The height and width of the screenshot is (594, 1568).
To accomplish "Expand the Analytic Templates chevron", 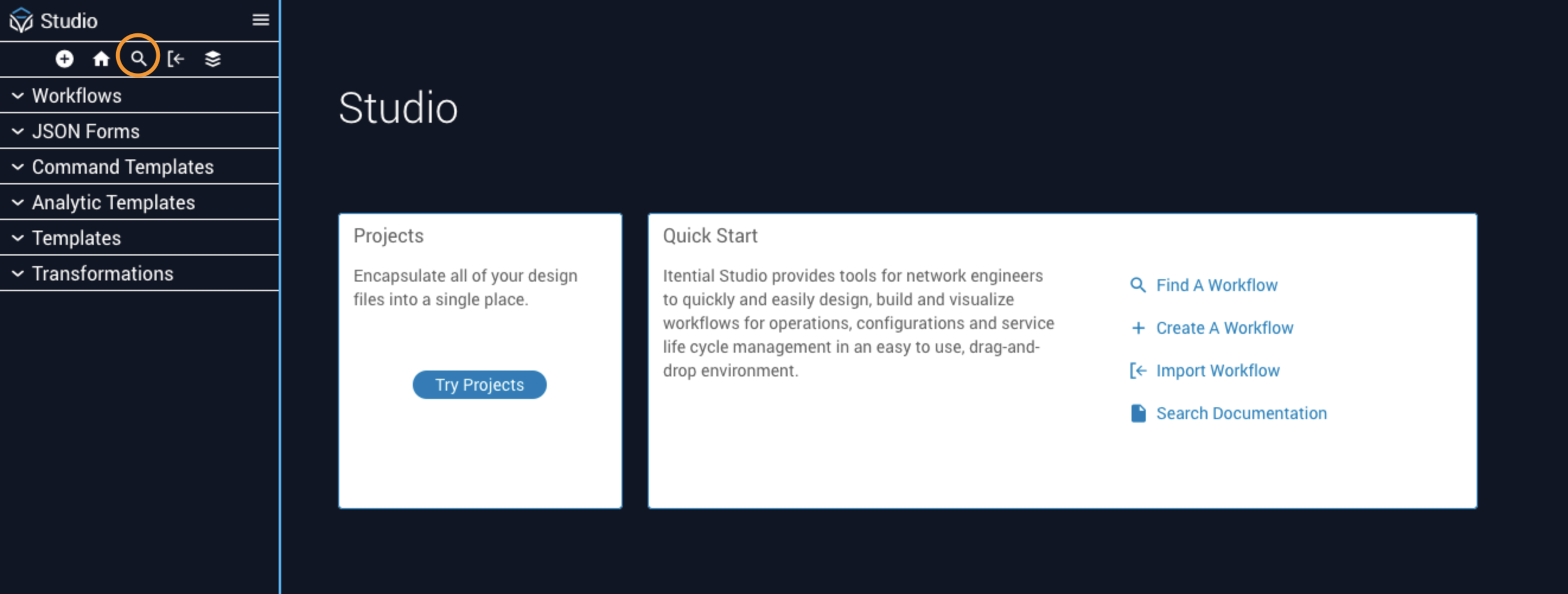I will coord(18,203).
